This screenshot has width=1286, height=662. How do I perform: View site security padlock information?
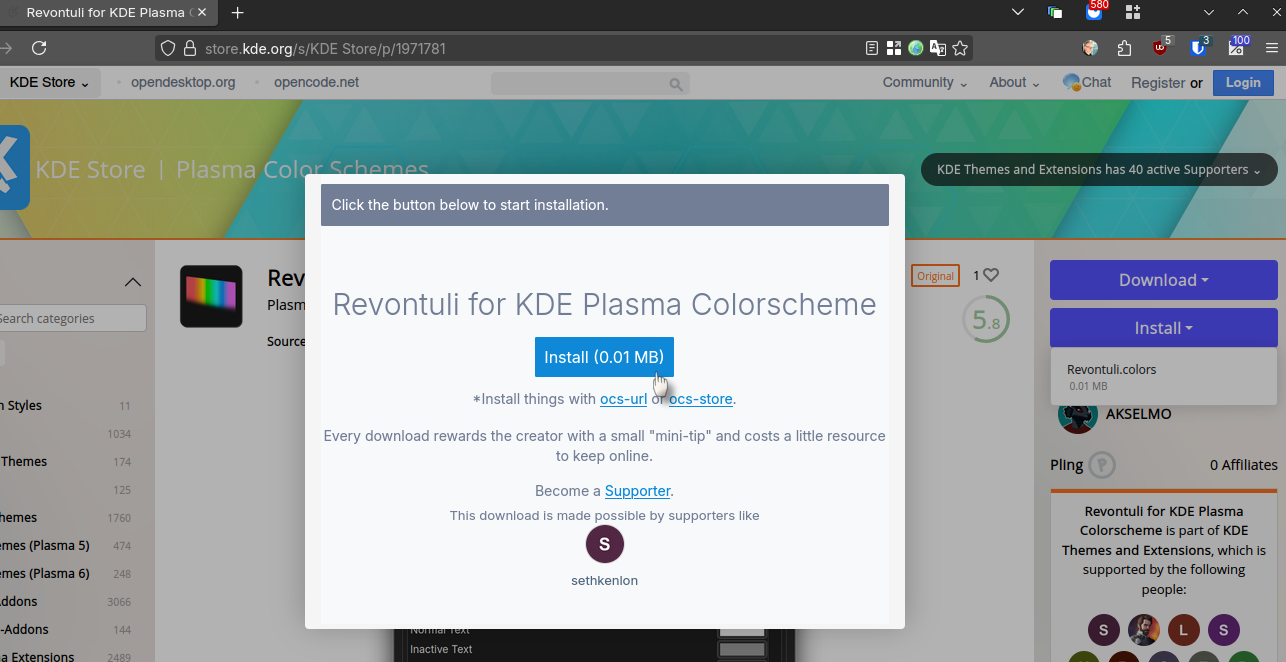pyautogui.click(x=190, y=48)
